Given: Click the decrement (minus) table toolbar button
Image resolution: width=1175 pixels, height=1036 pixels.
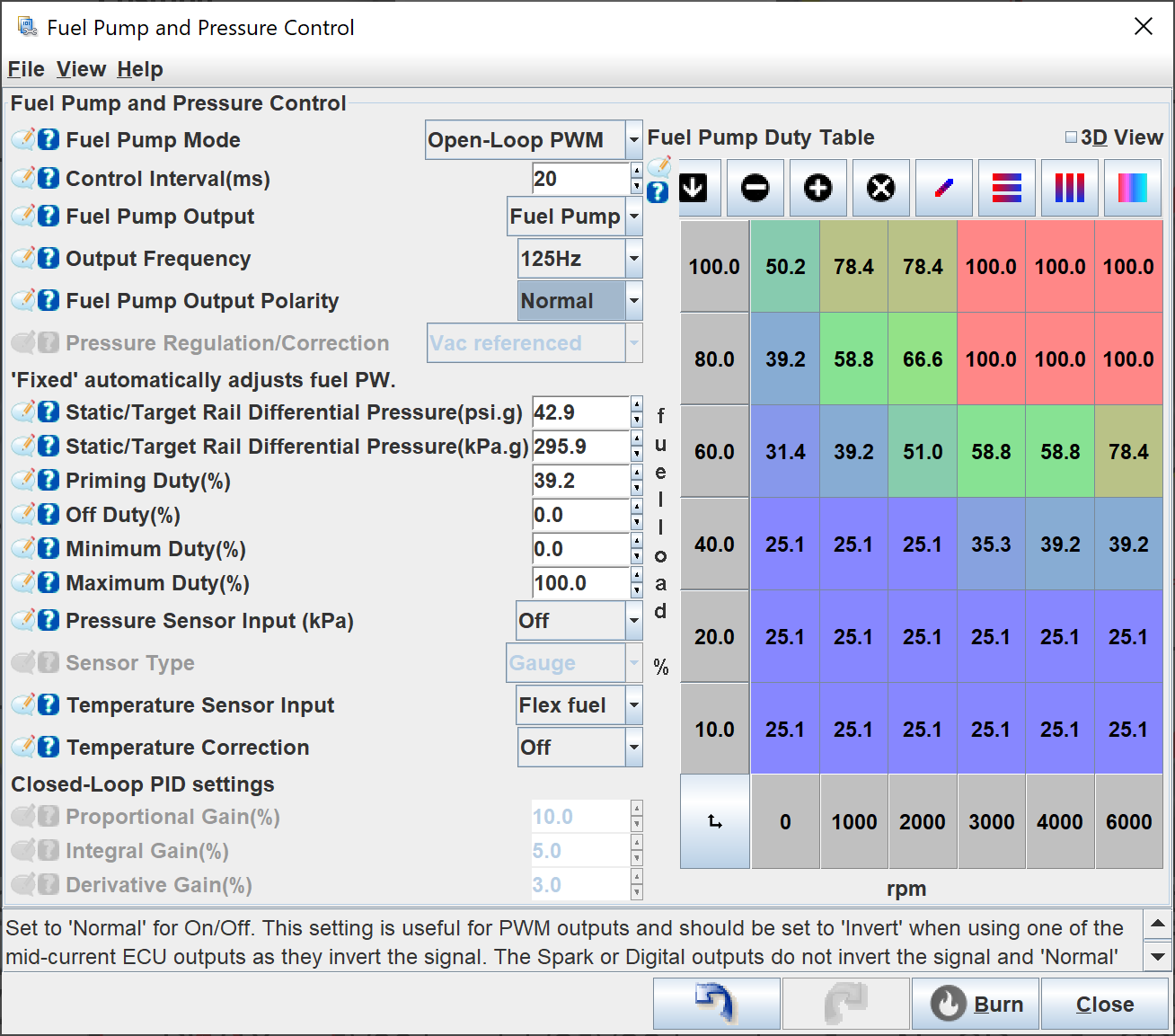Looking at the screenshot, I should click(x=755, y=188).
